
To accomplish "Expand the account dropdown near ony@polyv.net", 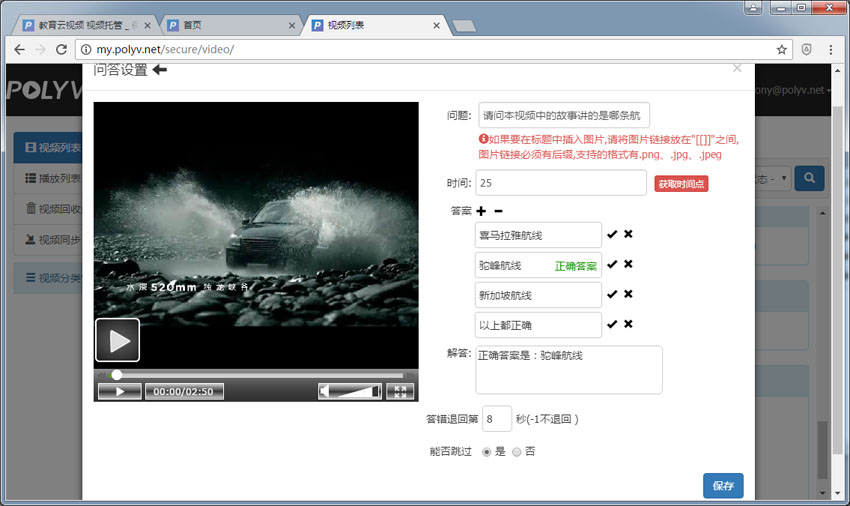I will (x=829, y=90).
